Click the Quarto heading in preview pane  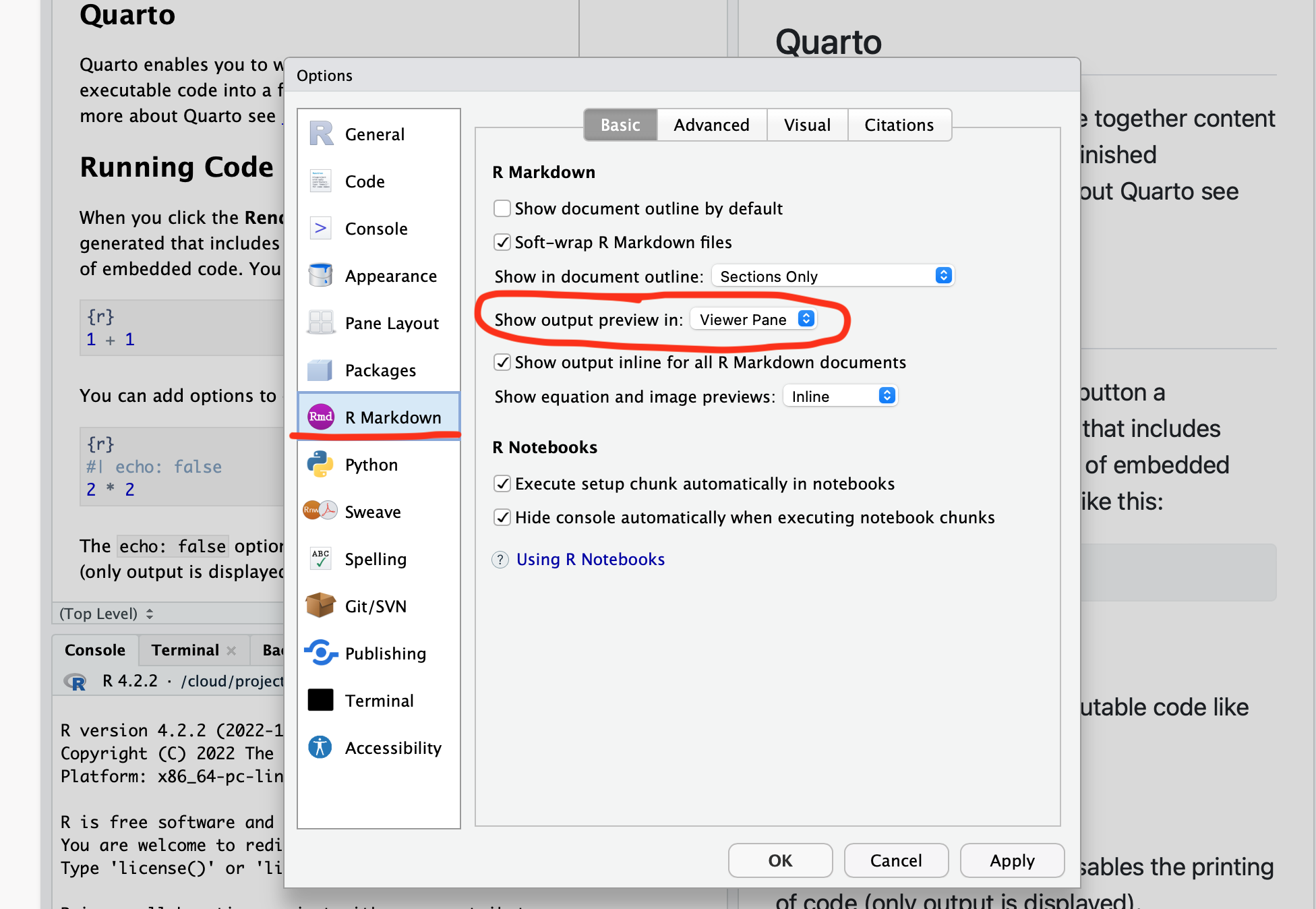tap(829, 42)
